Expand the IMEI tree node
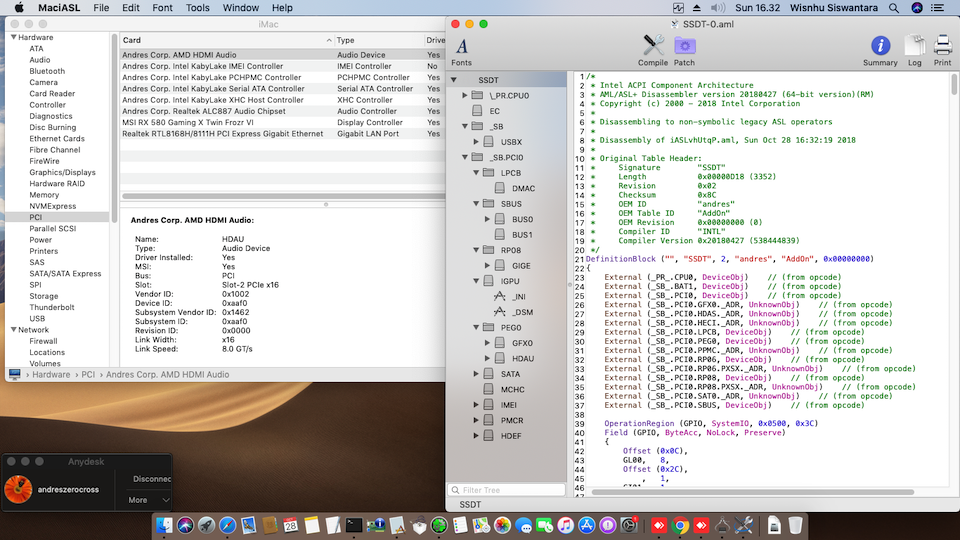 [477, 405]
